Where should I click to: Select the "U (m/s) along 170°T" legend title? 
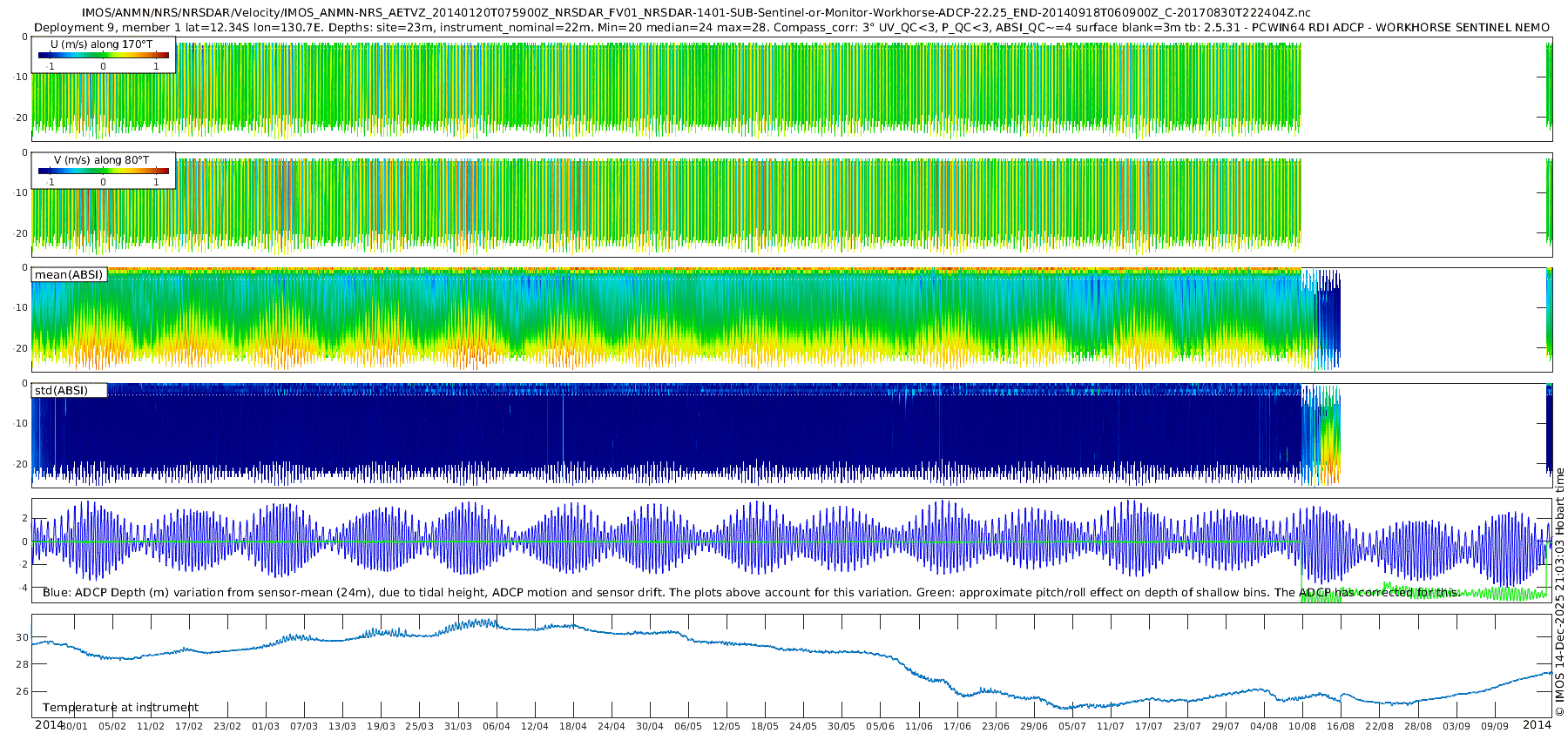coord(101,44)
